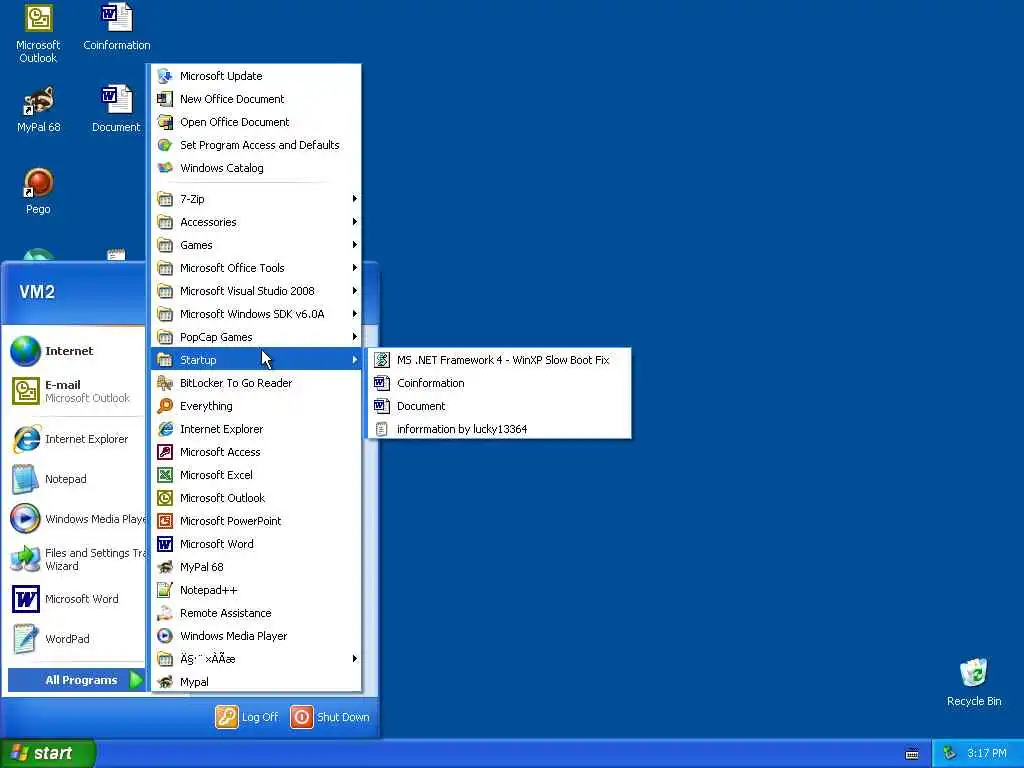Expand PopCap Games folder
This screenshot has height=768, width=1024.
click(x=256, y=337)
